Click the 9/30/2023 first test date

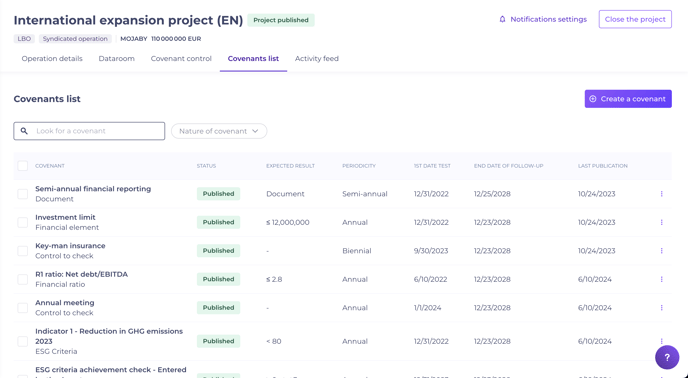[431, 251]
